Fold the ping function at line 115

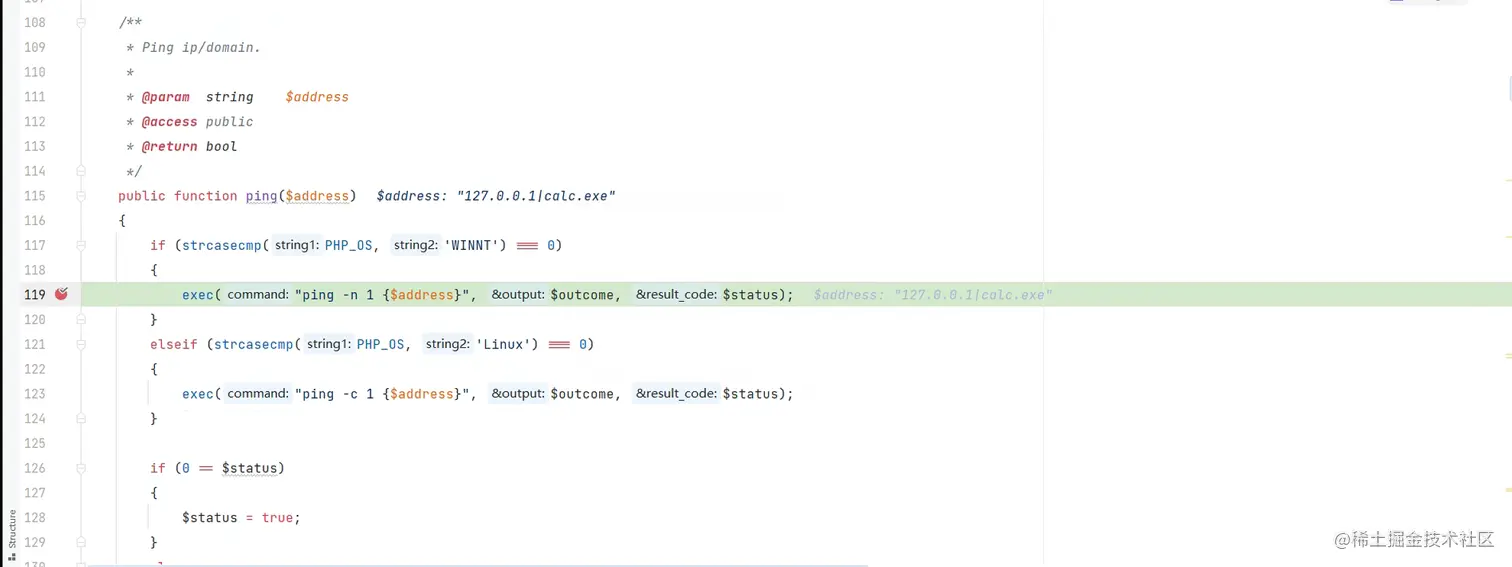click(x=81, y=196)
